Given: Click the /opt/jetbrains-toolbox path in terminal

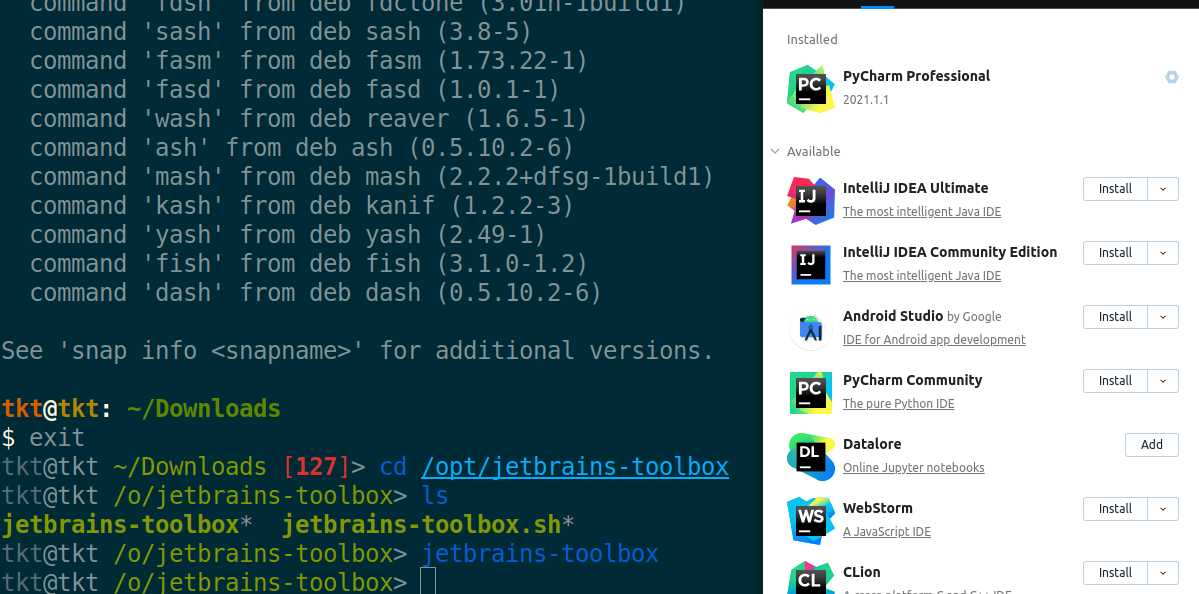Looking at the screenshot, I should tap(574, 467).
